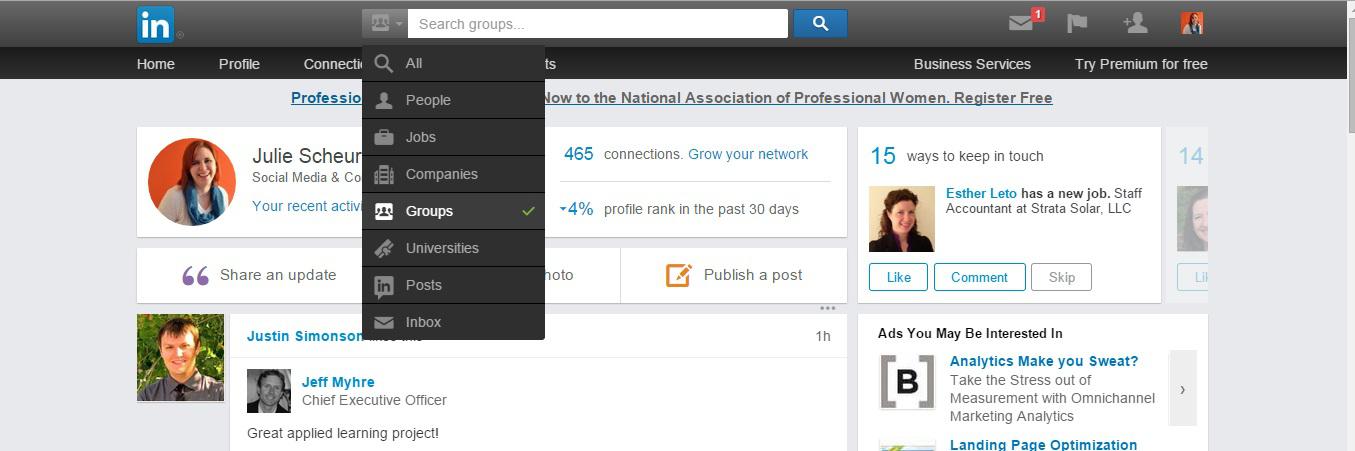This screenshot has height=451, width=1355.
Task: Select Posts in the search dropdown
Action: coord(454,285)
